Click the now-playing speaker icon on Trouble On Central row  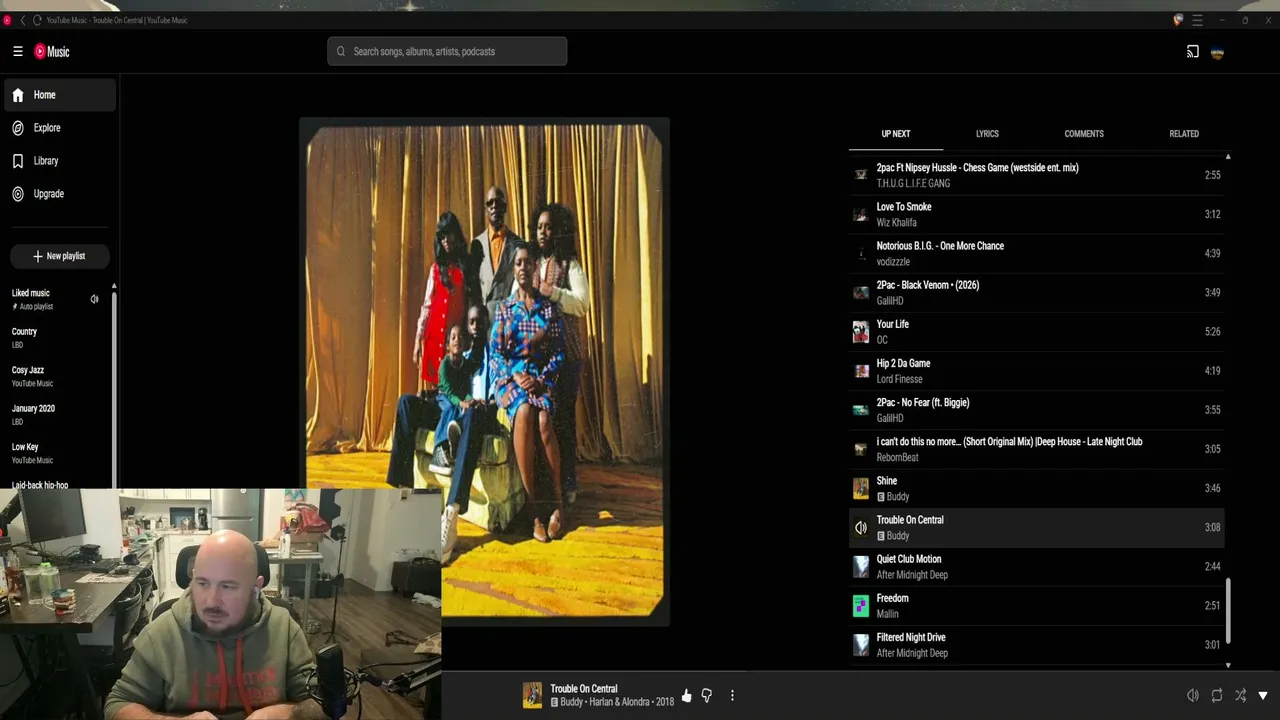tap(860, 528)
